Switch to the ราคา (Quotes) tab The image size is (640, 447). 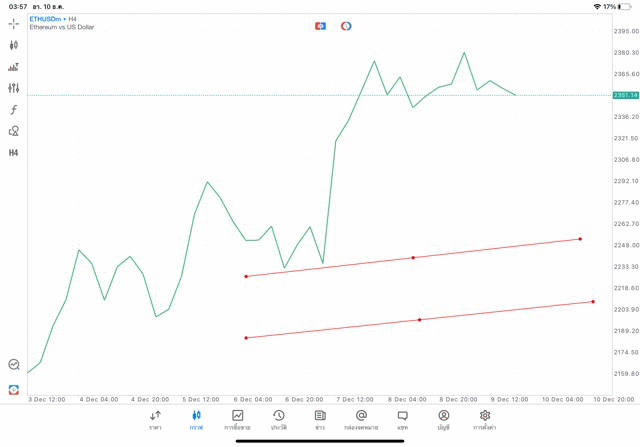click(x=155, y=420)
